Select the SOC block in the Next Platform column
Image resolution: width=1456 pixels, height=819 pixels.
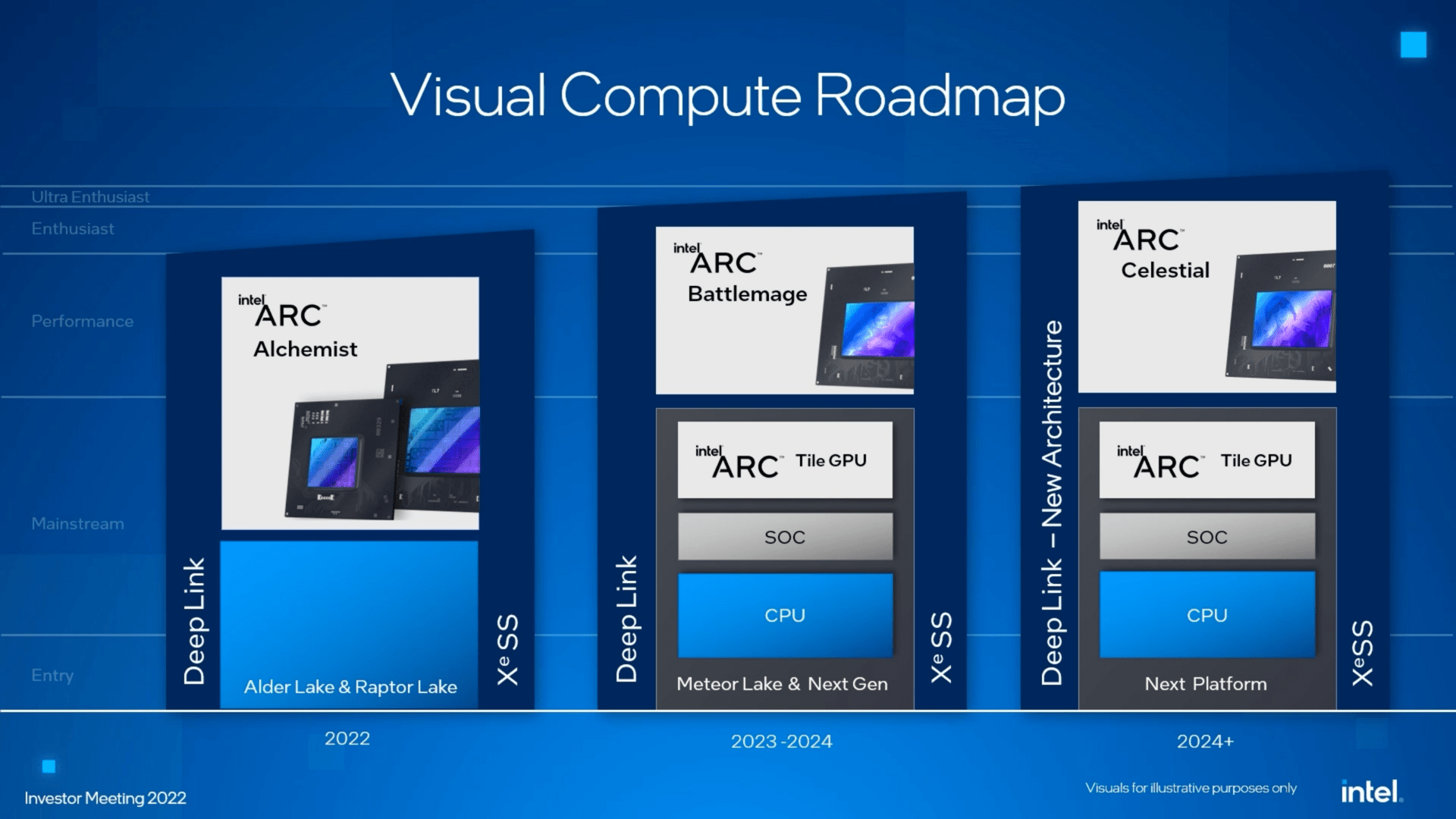coord(1206,536)
